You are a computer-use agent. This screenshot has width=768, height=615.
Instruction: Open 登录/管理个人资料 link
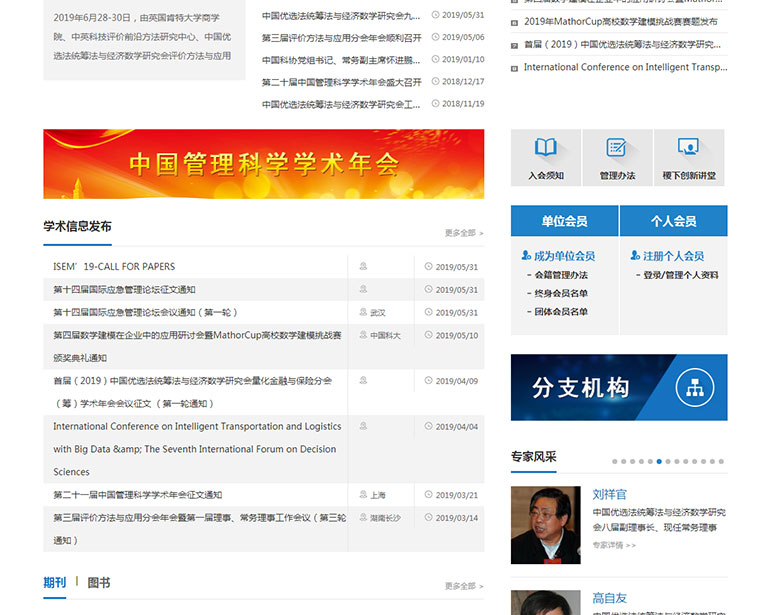[x=680, y=275]
